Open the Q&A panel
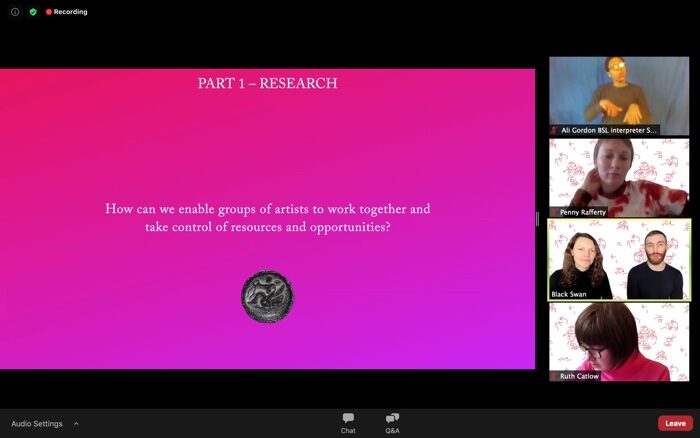 (x=393, y=423)
